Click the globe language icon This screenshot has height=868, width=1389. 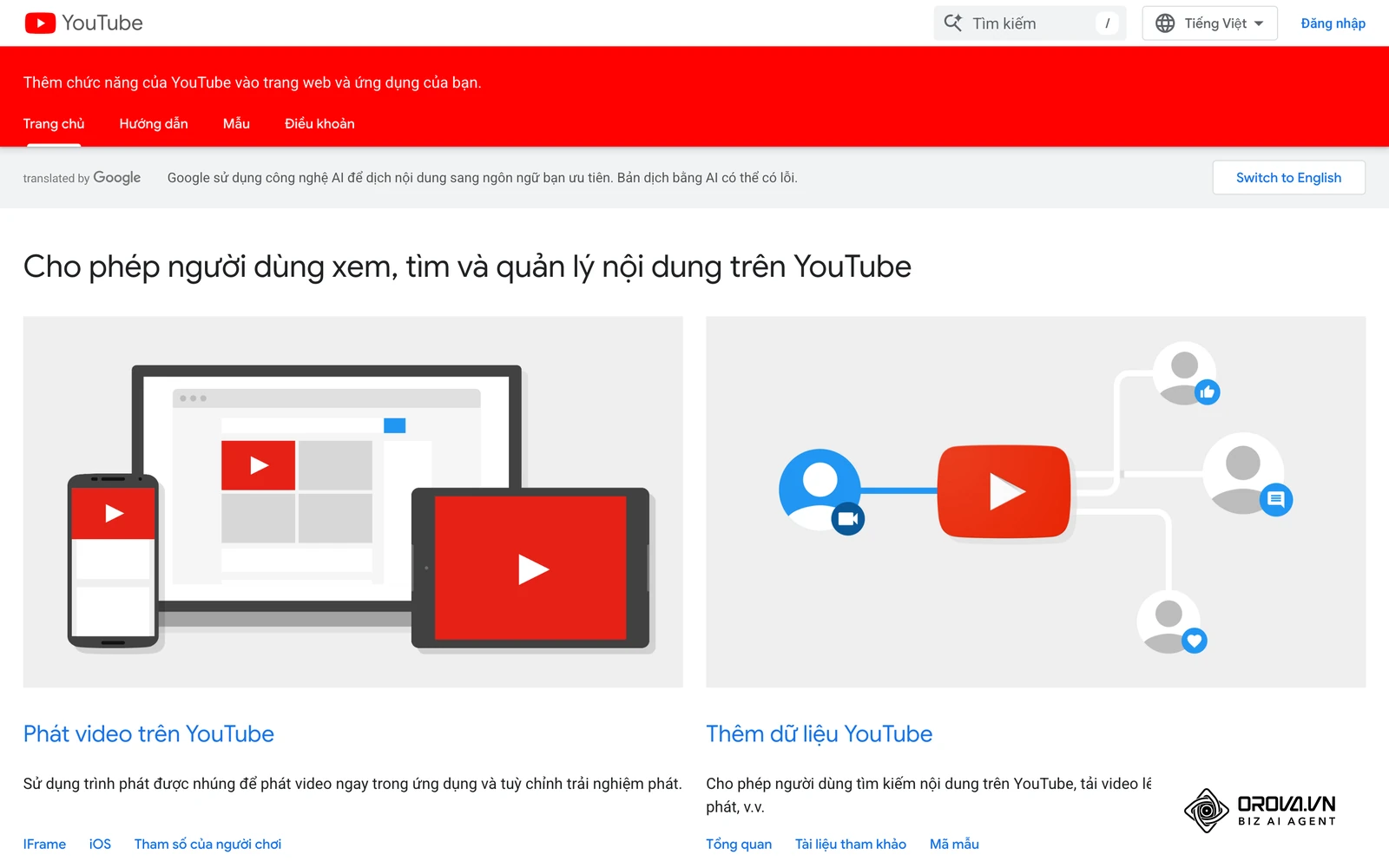click(x=1165, y=23)
